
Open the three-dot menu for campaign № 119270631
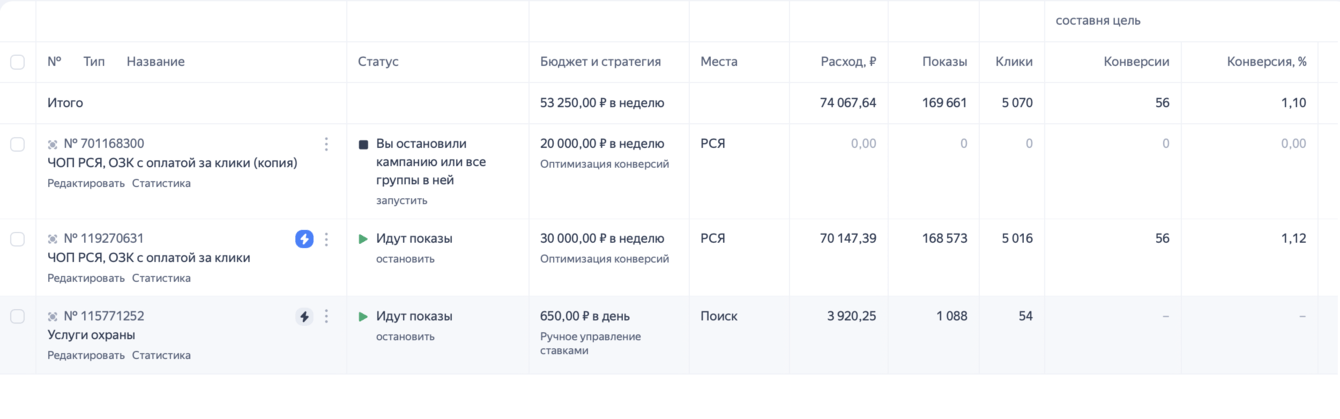point(326,239)
